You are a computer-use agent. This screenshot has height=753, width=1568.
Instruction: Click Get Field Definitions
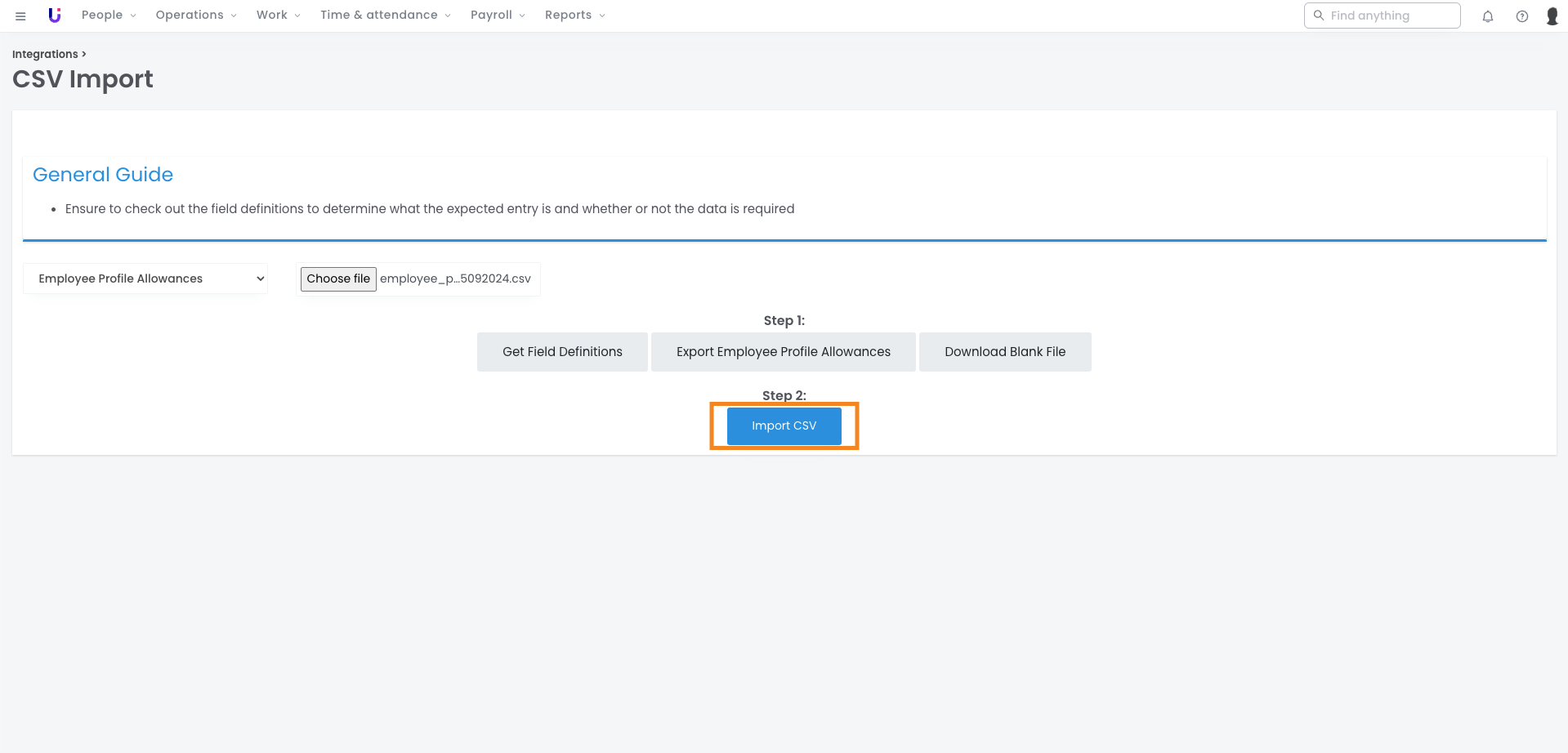(x=562, y=352)
